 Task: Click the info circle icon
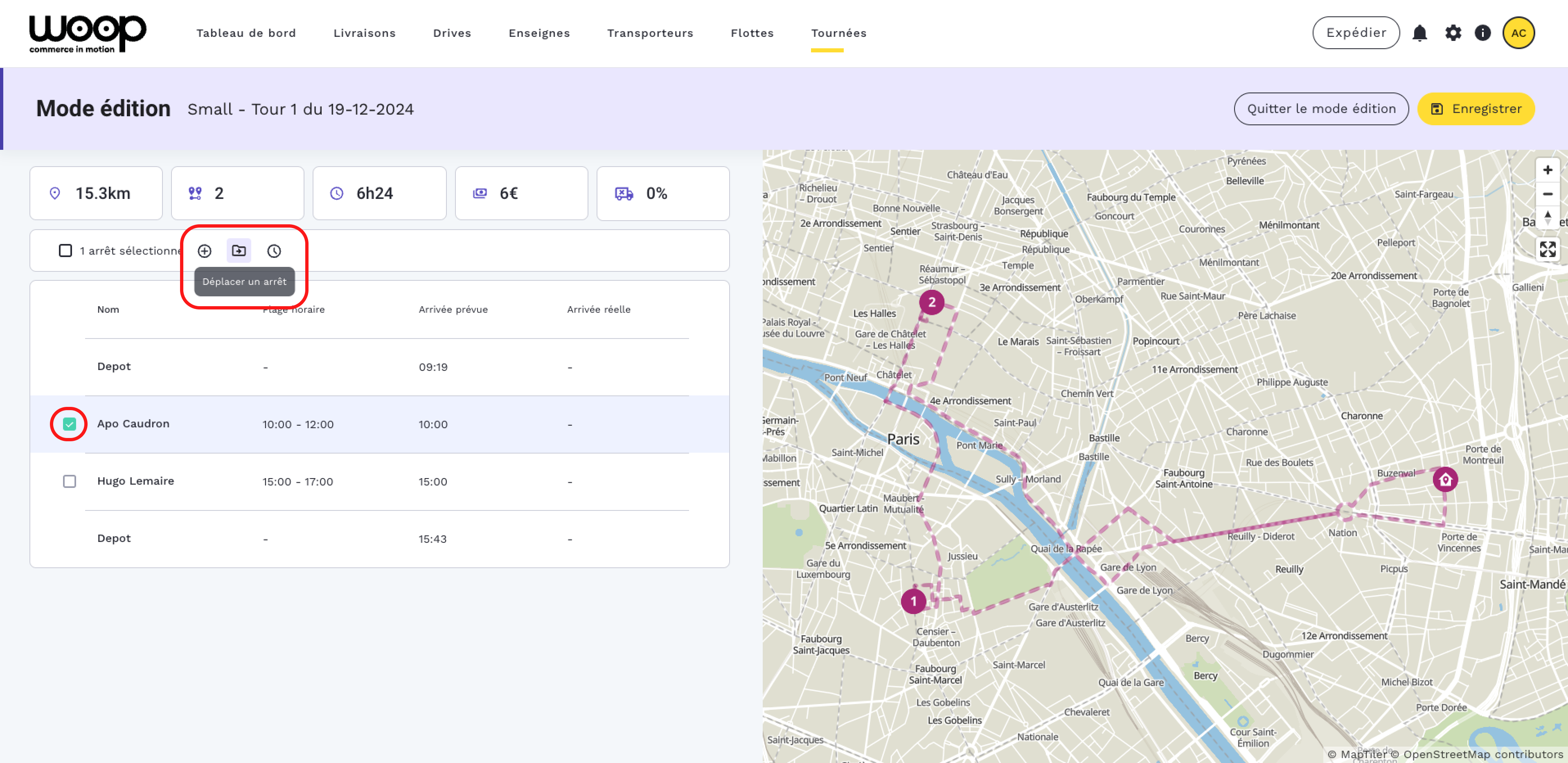pyautogui.click(x=1483, y=33)
